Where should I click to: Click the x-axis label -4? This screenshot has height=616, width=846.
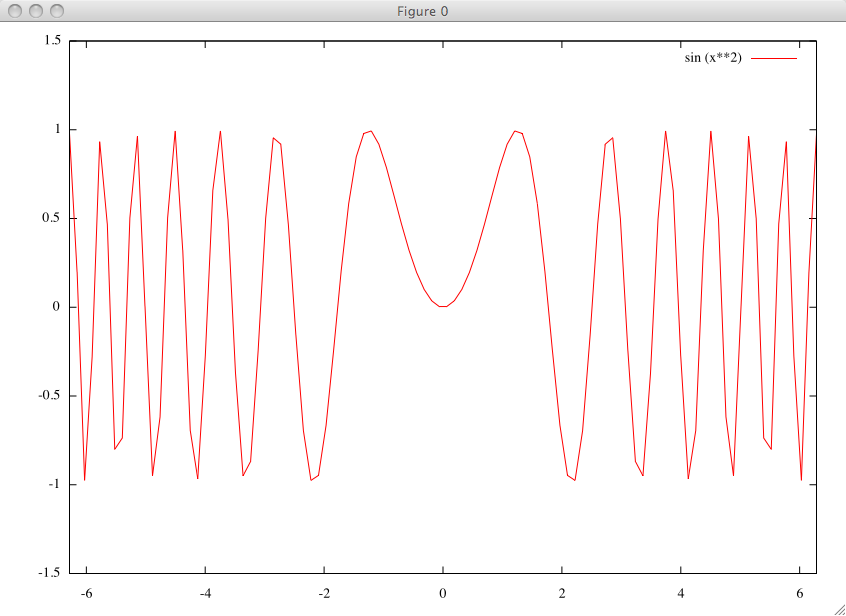(206, 593)
